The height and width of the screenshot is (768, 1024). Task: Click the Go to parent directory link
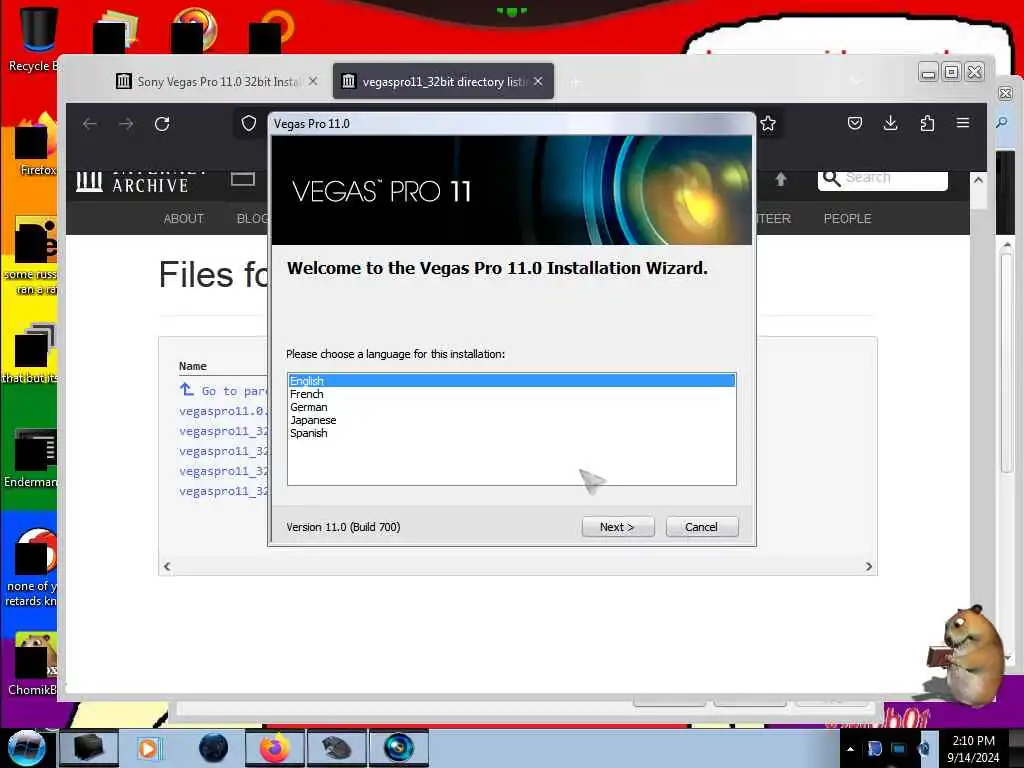pyautogui.click(x=223, y=391)
